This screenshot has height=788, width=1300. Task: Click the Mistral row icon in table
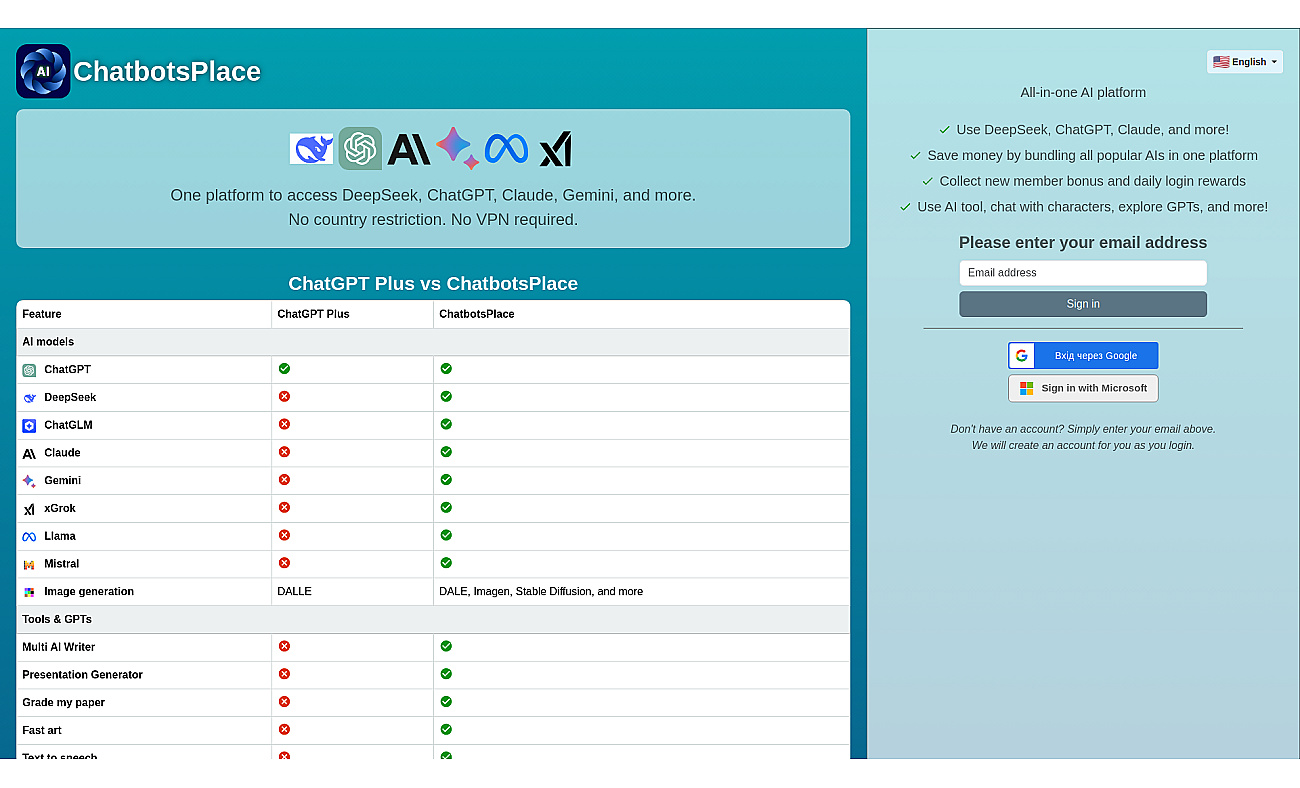point(29,564)
